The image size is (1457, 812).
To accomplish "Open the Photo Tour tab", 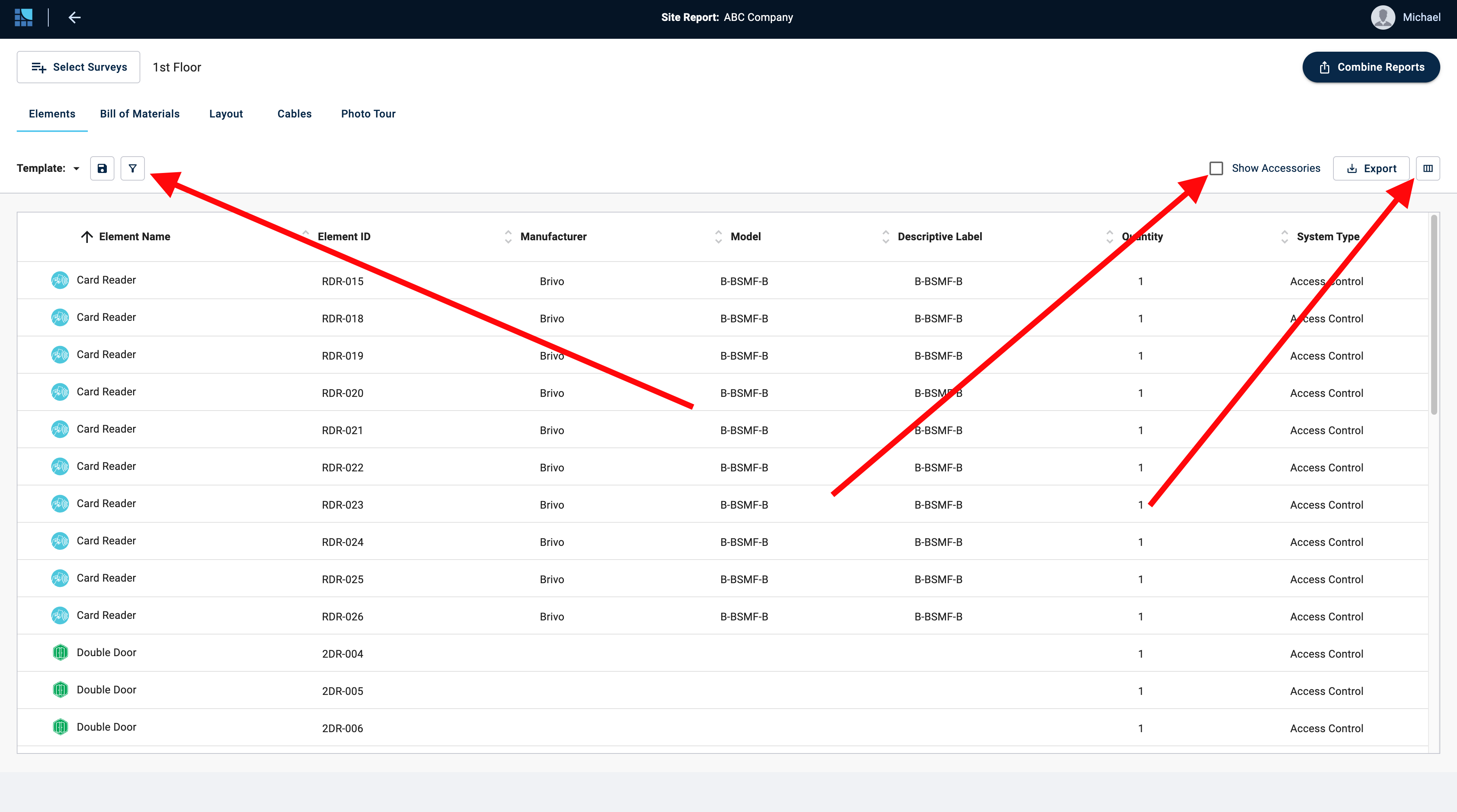I will click(x=368, y=114).
